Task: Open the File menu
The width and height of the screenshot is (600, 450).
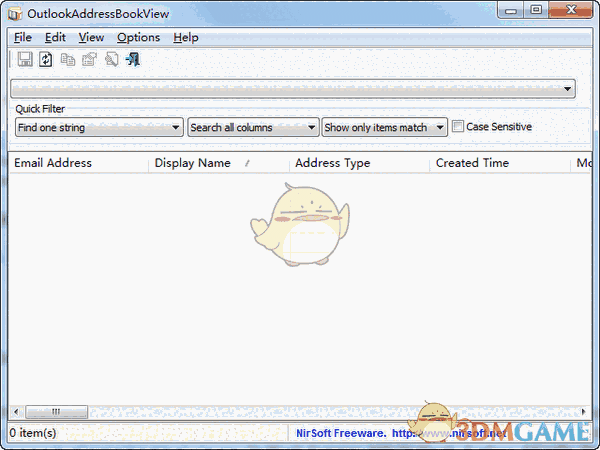Action: click(x=23, y=38)
